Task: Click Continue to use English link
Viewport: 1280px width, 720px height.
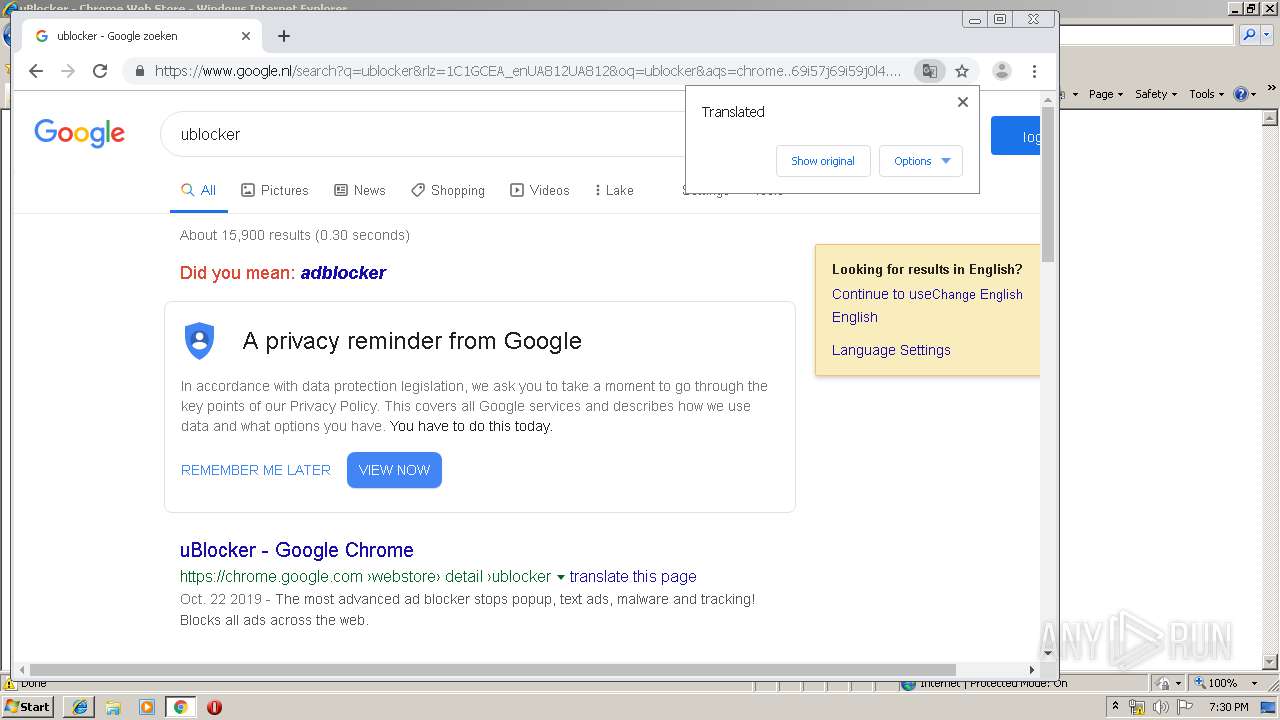Action: [x=881, y=294]
